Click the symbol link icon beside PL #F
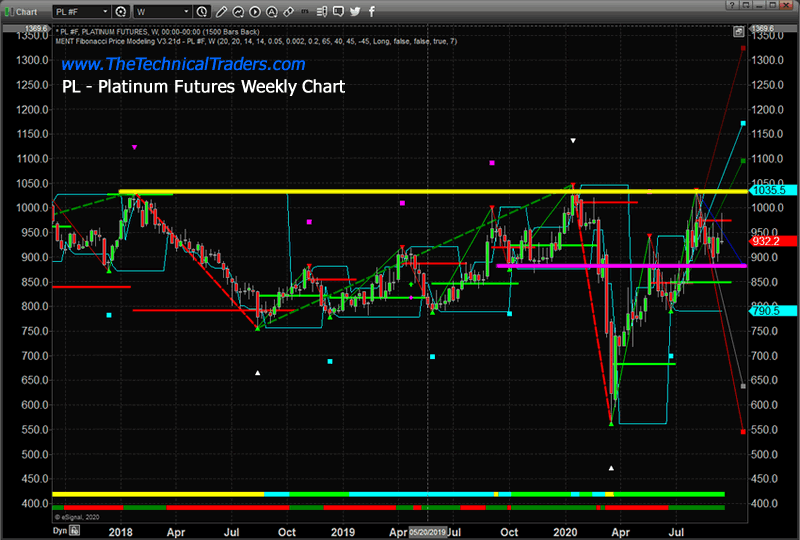Image resolution: width=800 pixels, height=540 pixels. [x=121, y=12]
